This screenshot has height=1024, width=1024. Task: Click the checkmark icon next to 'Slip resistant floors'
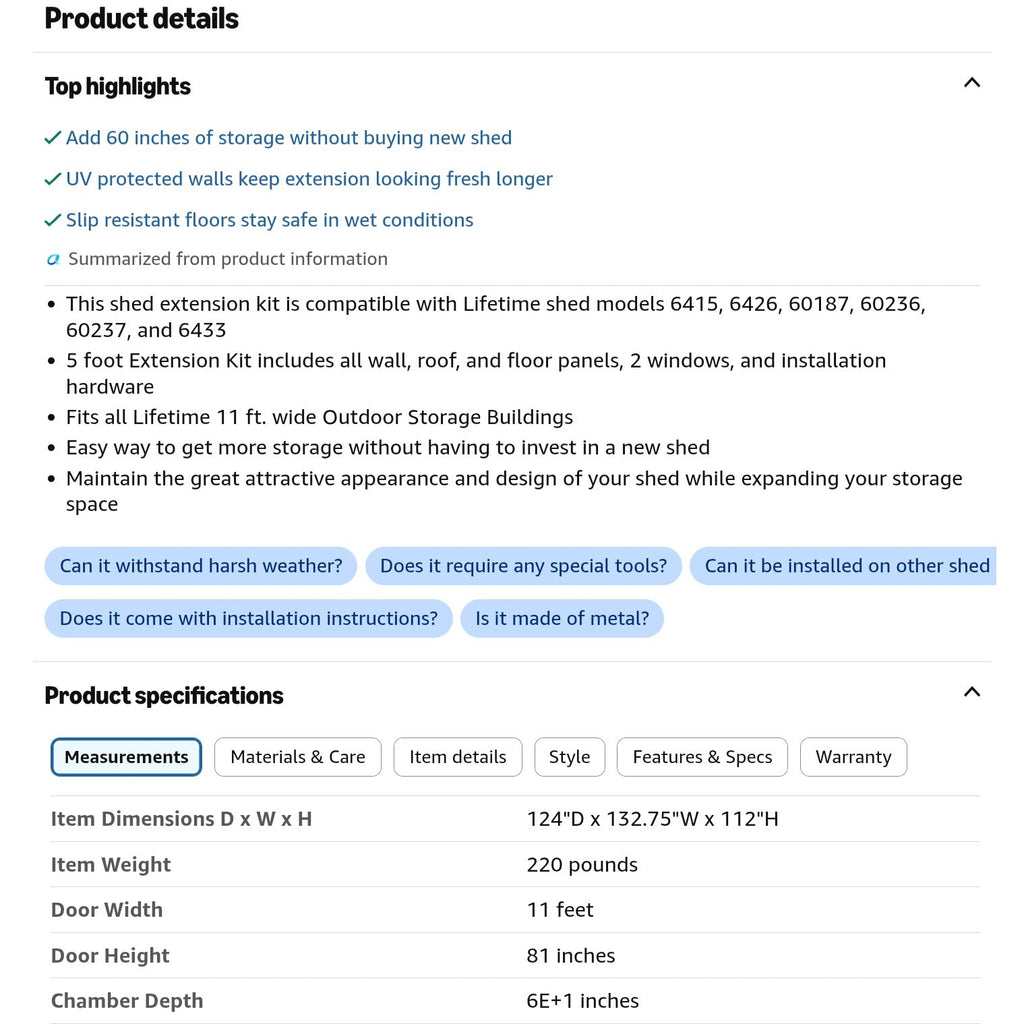click(53, 220)
